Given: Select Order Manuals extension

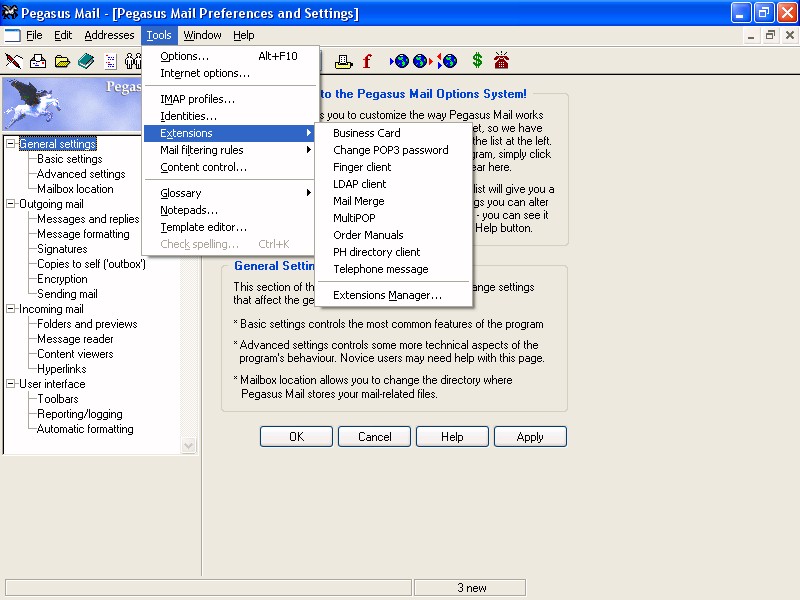Looking at the screenshot, I should [393, 235].
